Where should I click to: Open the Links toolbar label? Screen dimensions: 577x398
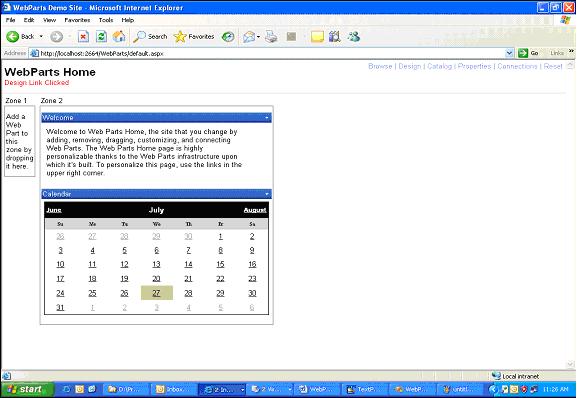point(557,53)
